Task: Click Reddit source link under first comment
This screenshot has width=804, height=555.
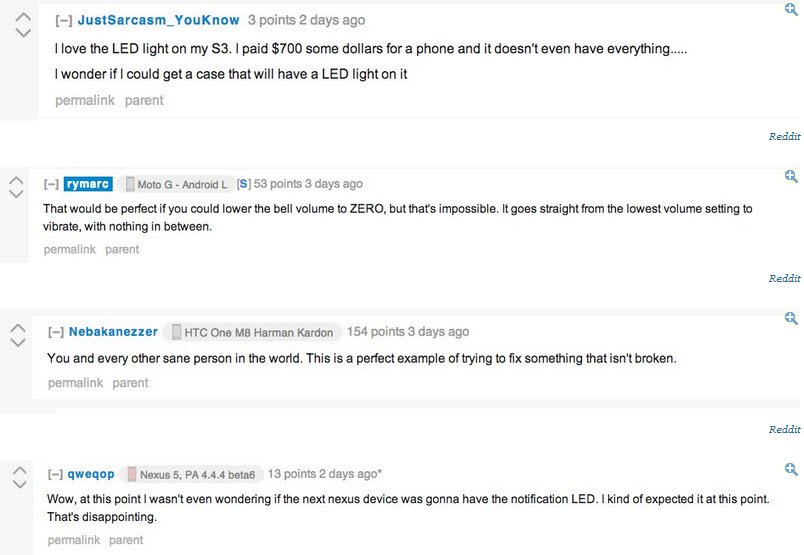Action: [785, 136]
